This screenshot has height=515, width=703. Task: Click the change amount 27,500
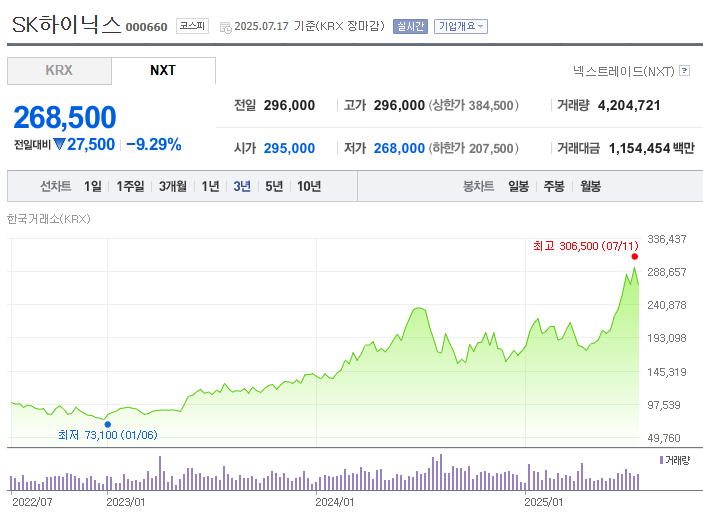click(91, 144)
